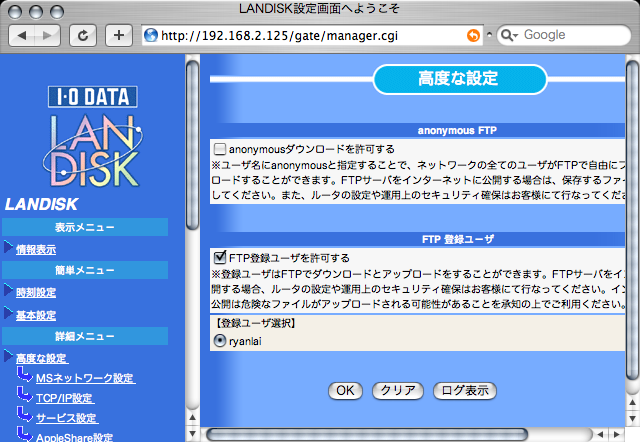Open the 高度な設定 link
Image resolution: width=640 pixels, height=442 pixels.
coord(42,359)
